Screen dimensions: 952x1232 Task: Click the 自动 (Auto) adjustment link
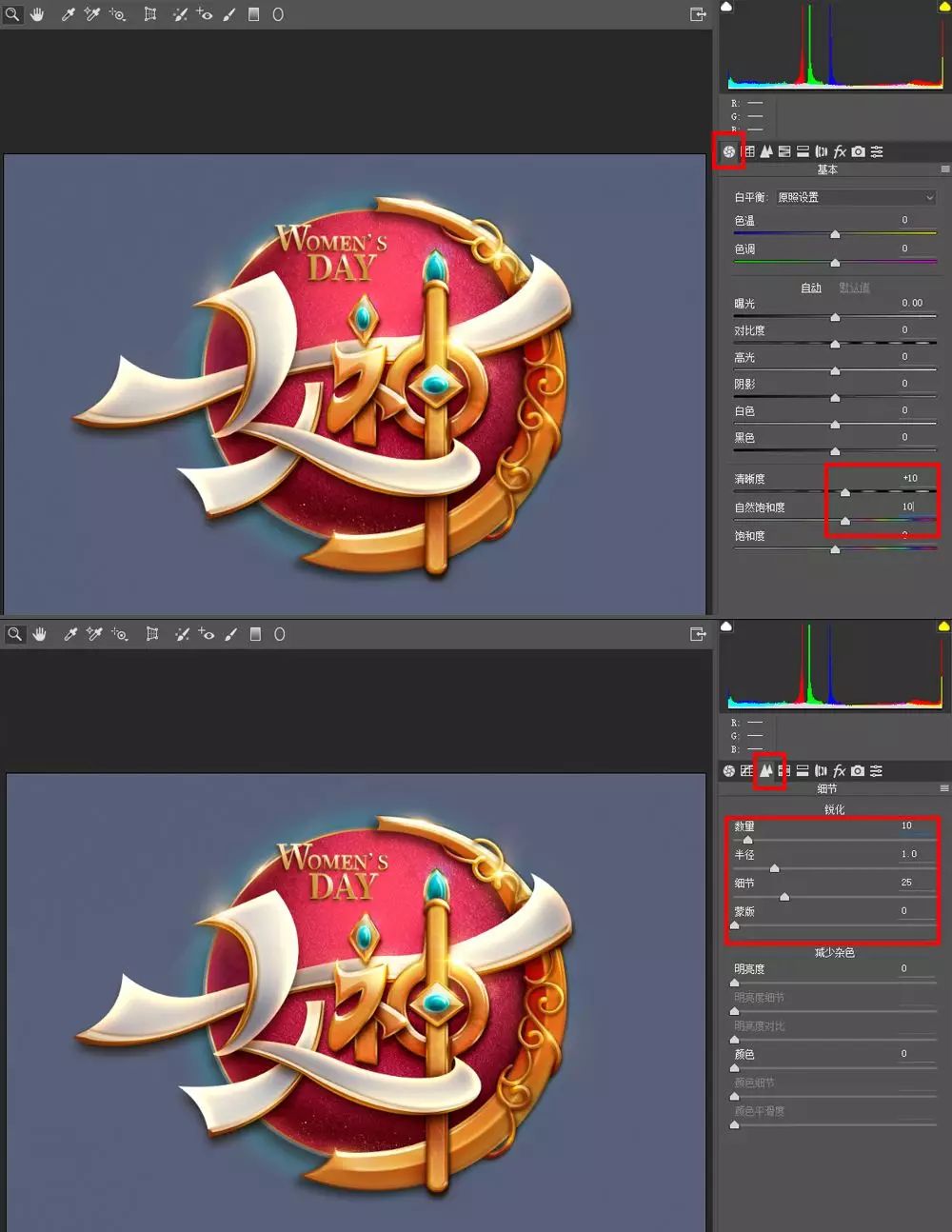810,287
